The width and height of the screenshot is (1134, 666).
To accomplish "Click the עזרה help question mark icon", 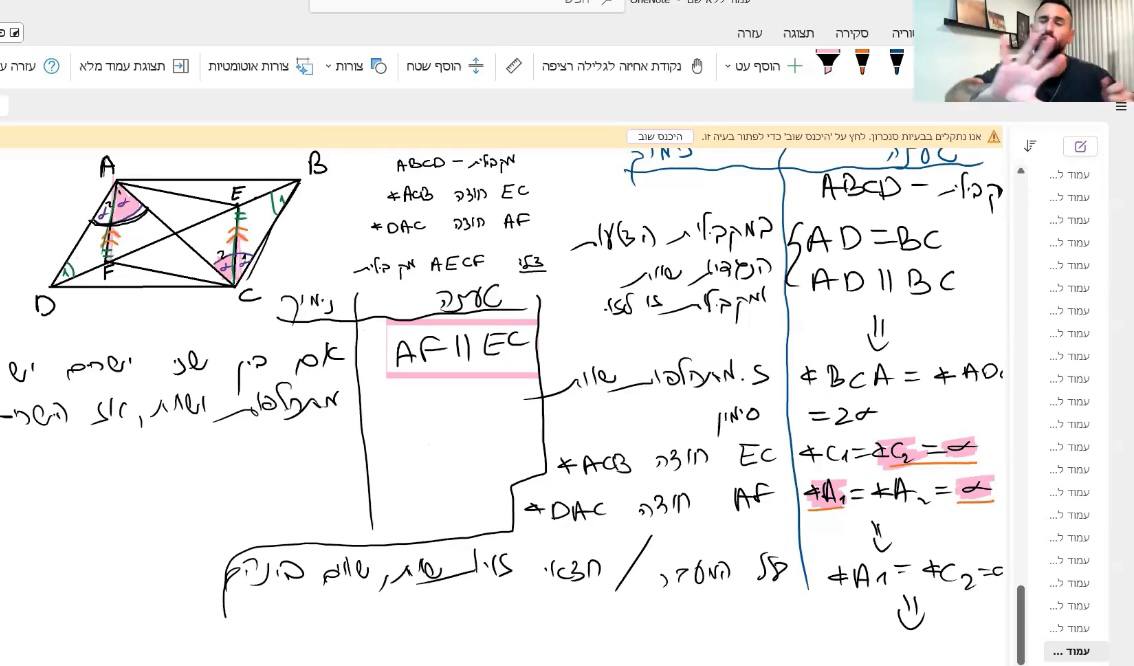I will 51,67.
